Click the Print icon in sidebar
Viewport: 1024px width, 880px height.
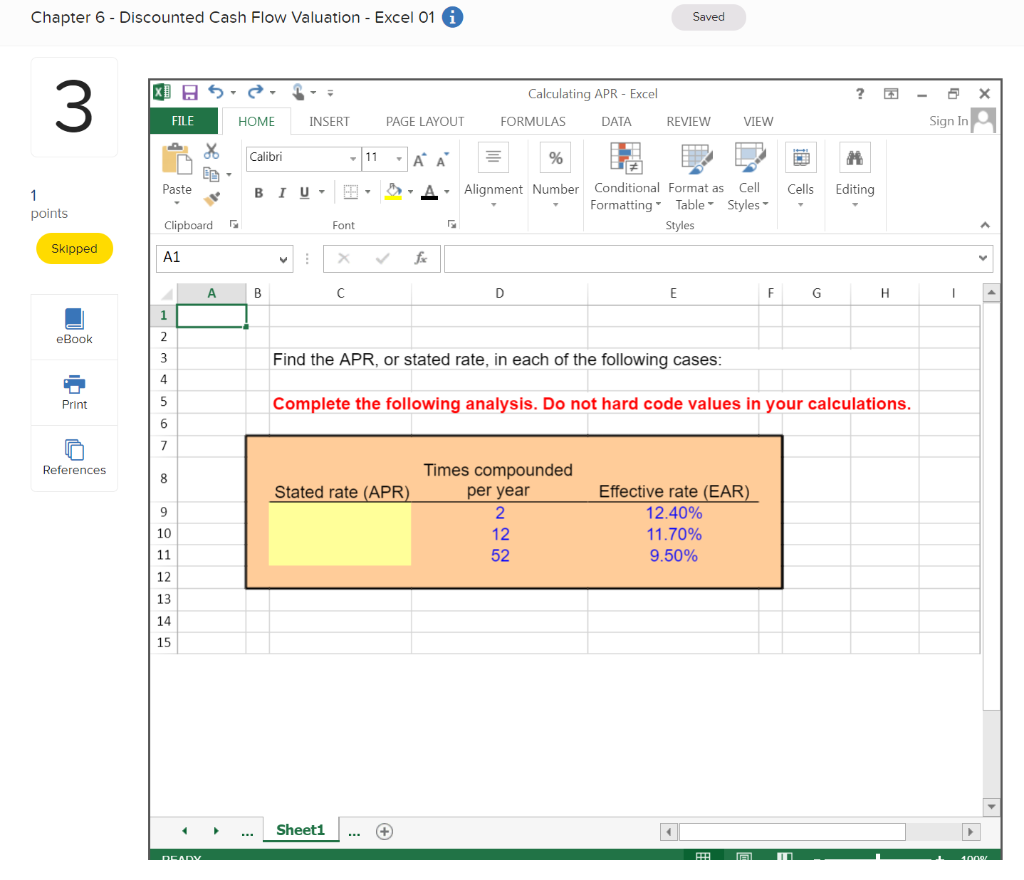[x=74, y=384]
